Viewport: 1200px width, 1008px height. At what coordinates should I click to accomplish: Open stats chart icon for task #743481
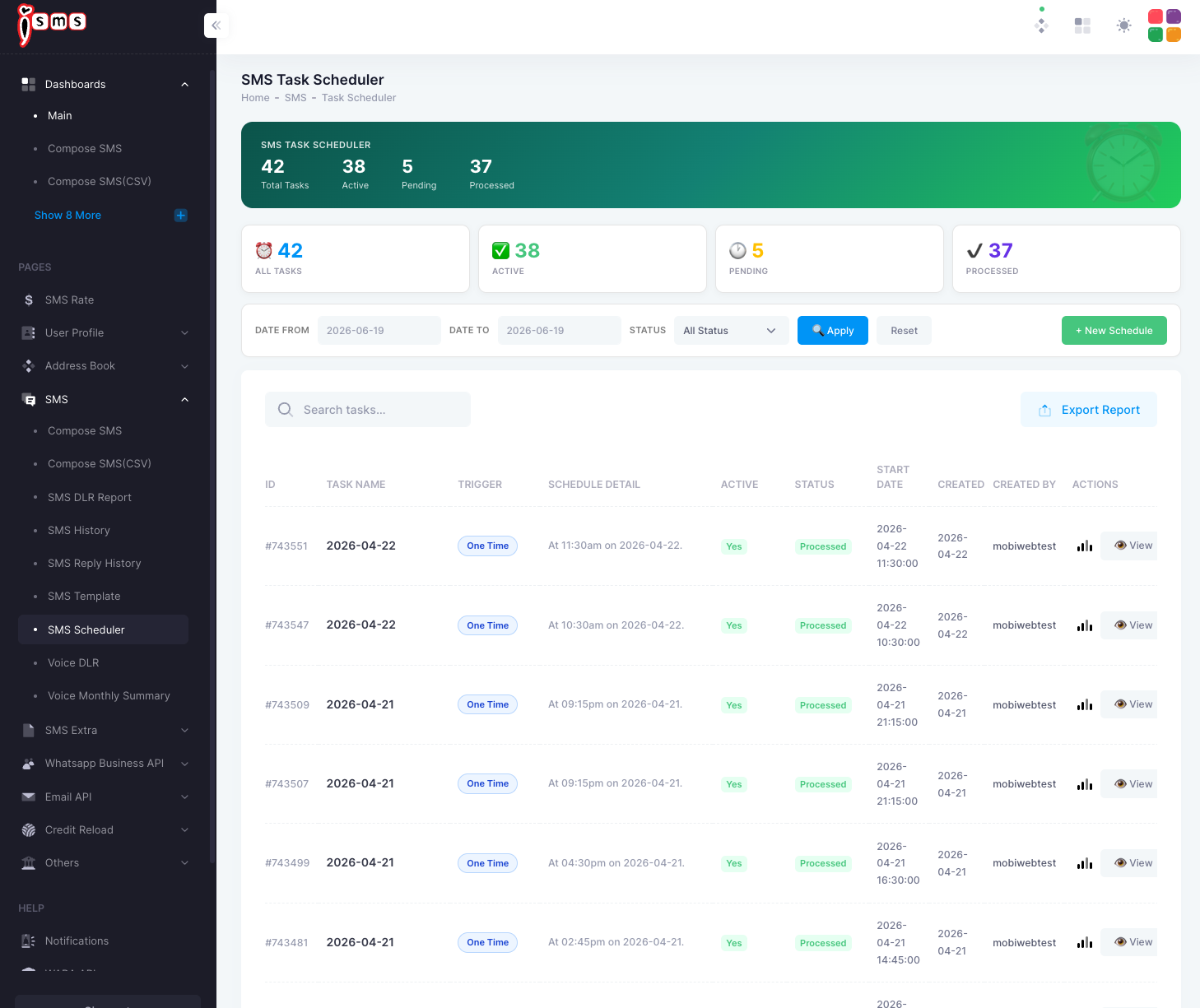[1085, 942]
